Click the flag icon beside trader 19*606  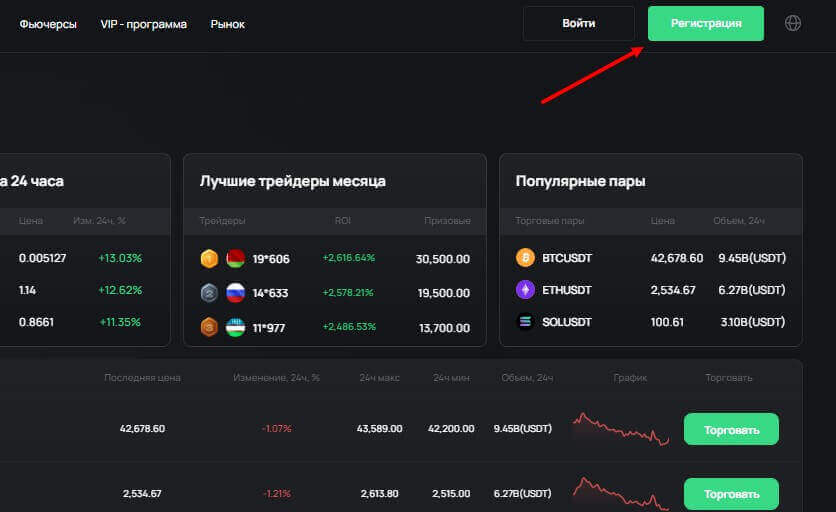(x=236, y=259)
